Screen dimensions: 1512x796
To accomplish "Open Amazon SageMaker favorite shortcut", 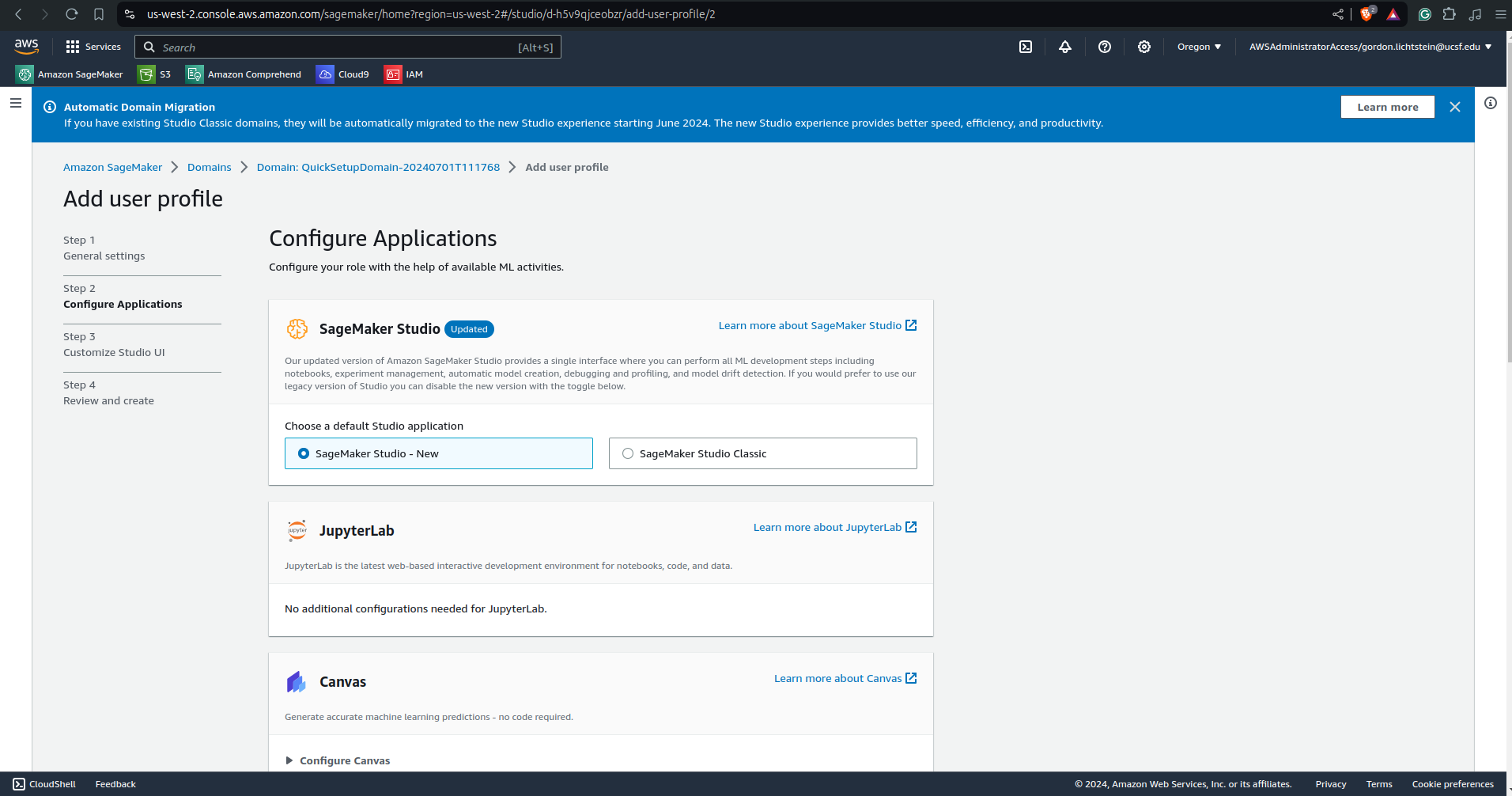I will (x=70, y=74).
